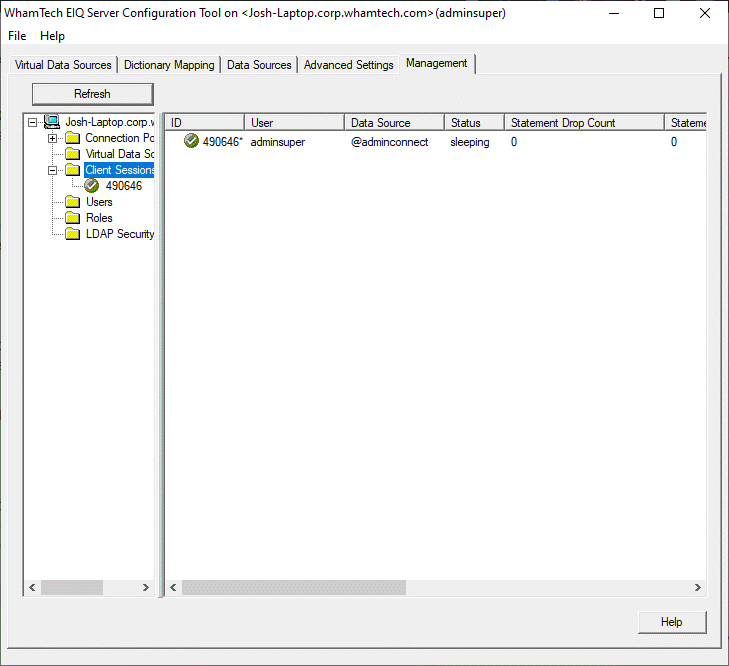This screenshot has width=729, height=666.
Task: Minimize the Configuration Tool window
Action: pos(614,13)
